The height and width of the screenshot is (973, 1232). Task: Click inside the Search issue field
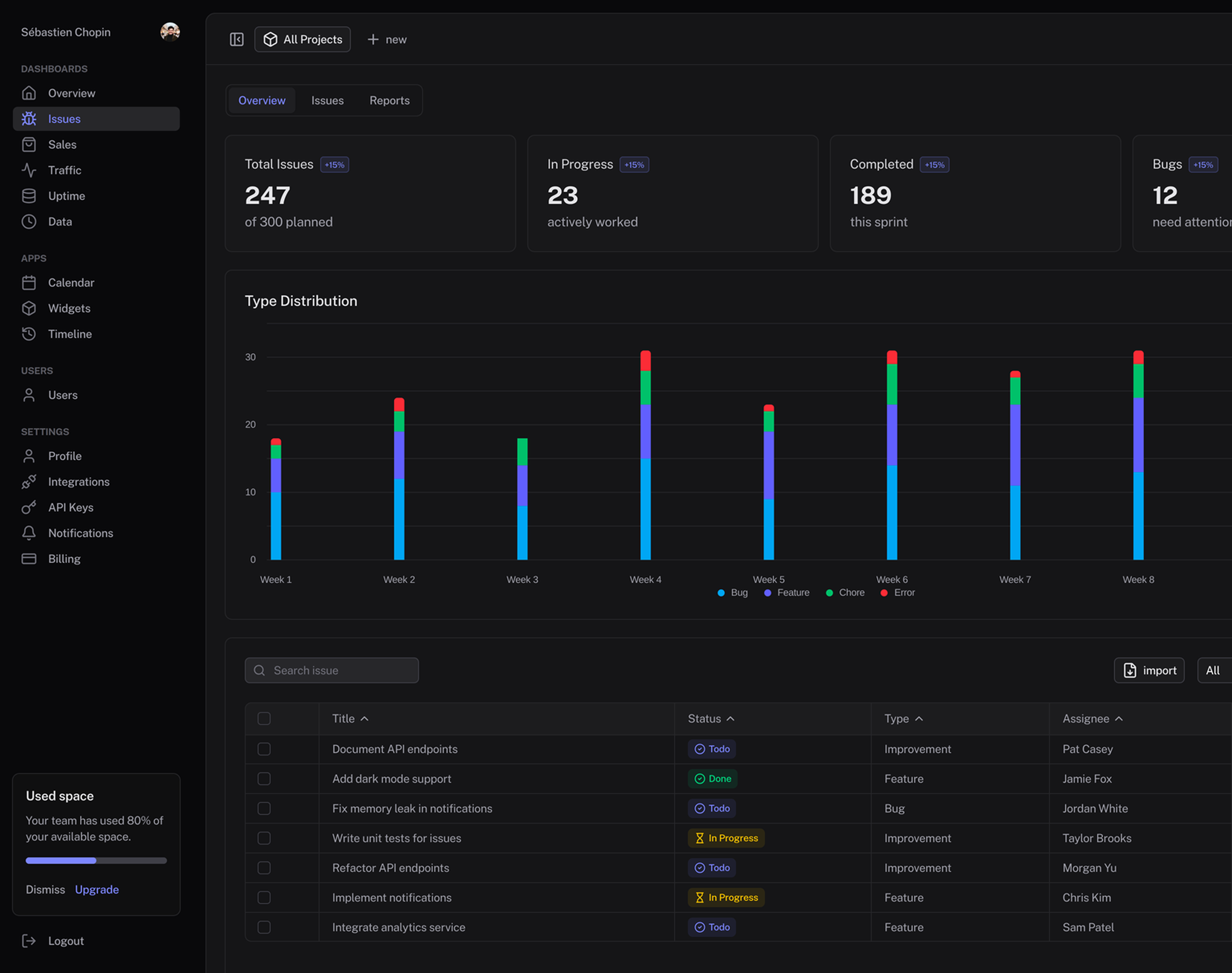point(331,670)
